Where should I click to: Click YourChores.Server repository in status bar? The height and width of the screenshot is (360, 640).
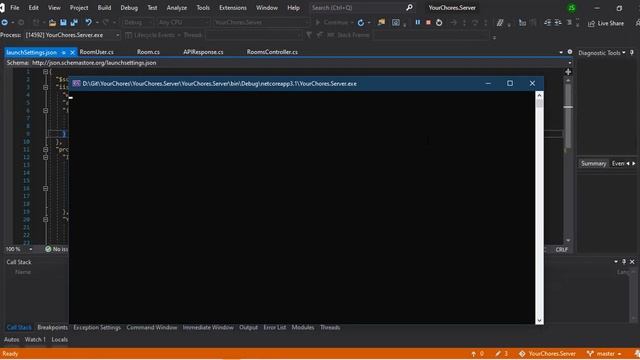click(547, 354)
